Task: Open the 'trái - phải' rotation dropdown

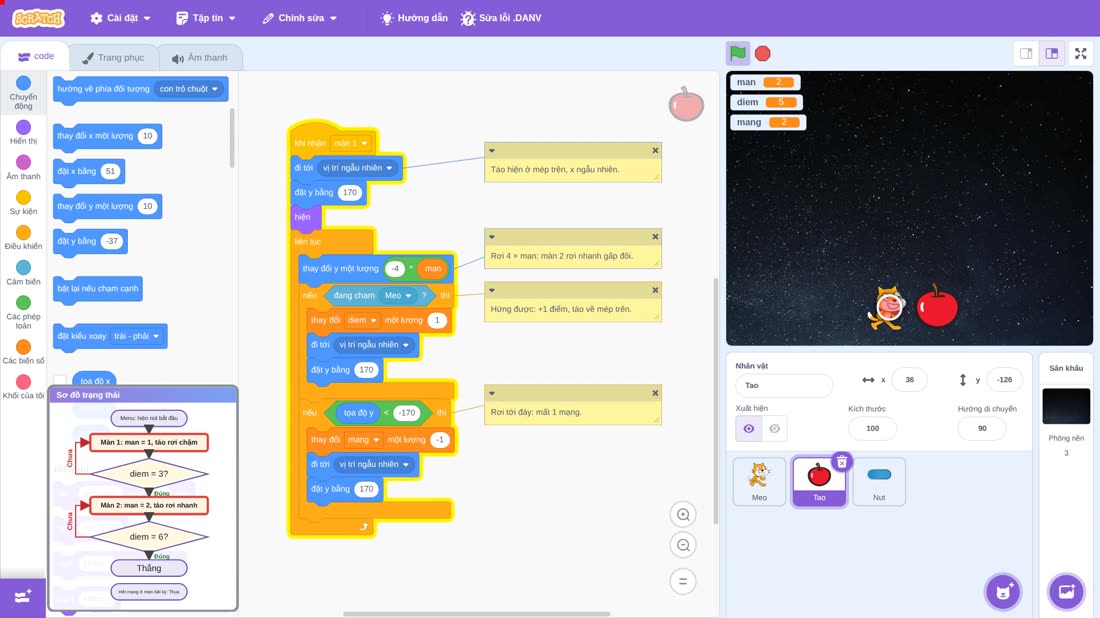Action: 137,336
